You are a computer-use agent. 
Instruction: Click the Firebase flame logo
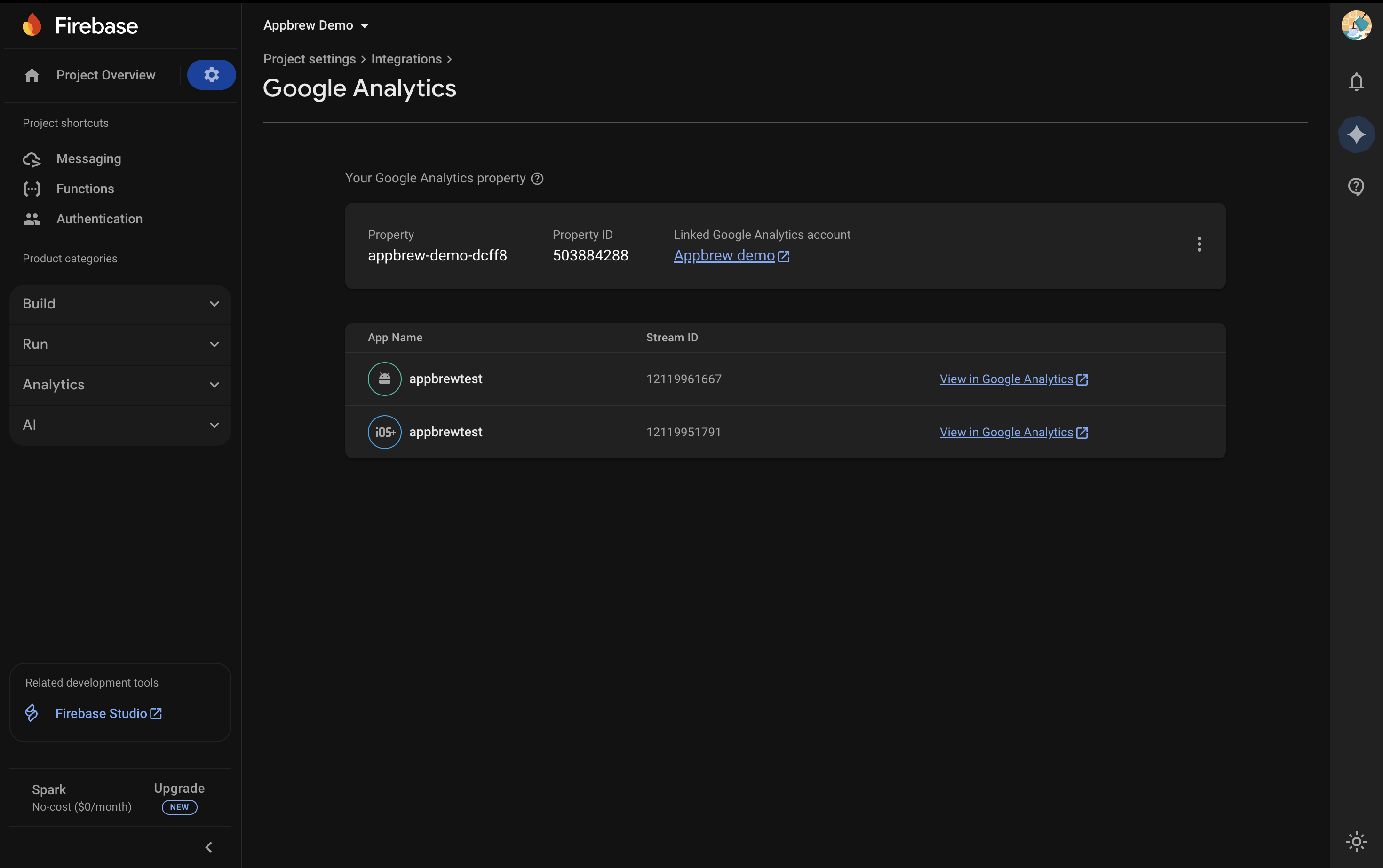click(32, 25)
